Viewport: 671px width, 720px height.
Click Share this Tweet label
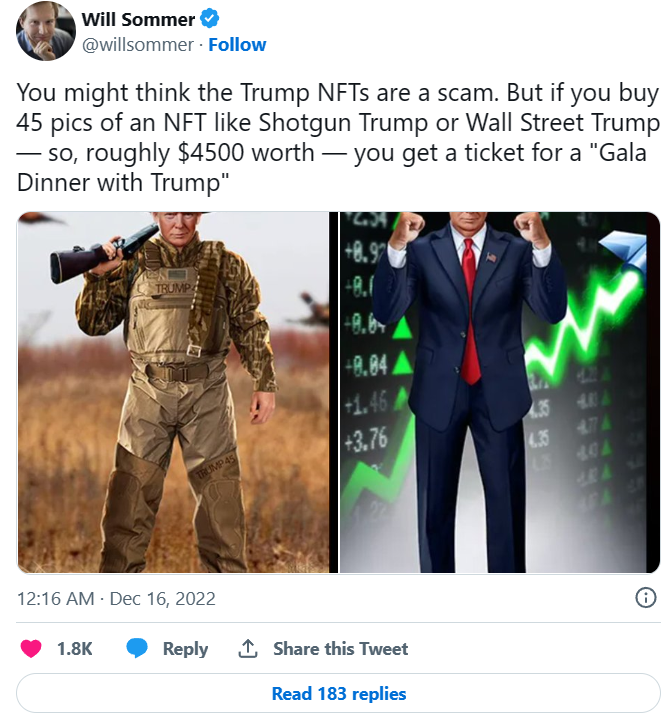tap(340, 648)
